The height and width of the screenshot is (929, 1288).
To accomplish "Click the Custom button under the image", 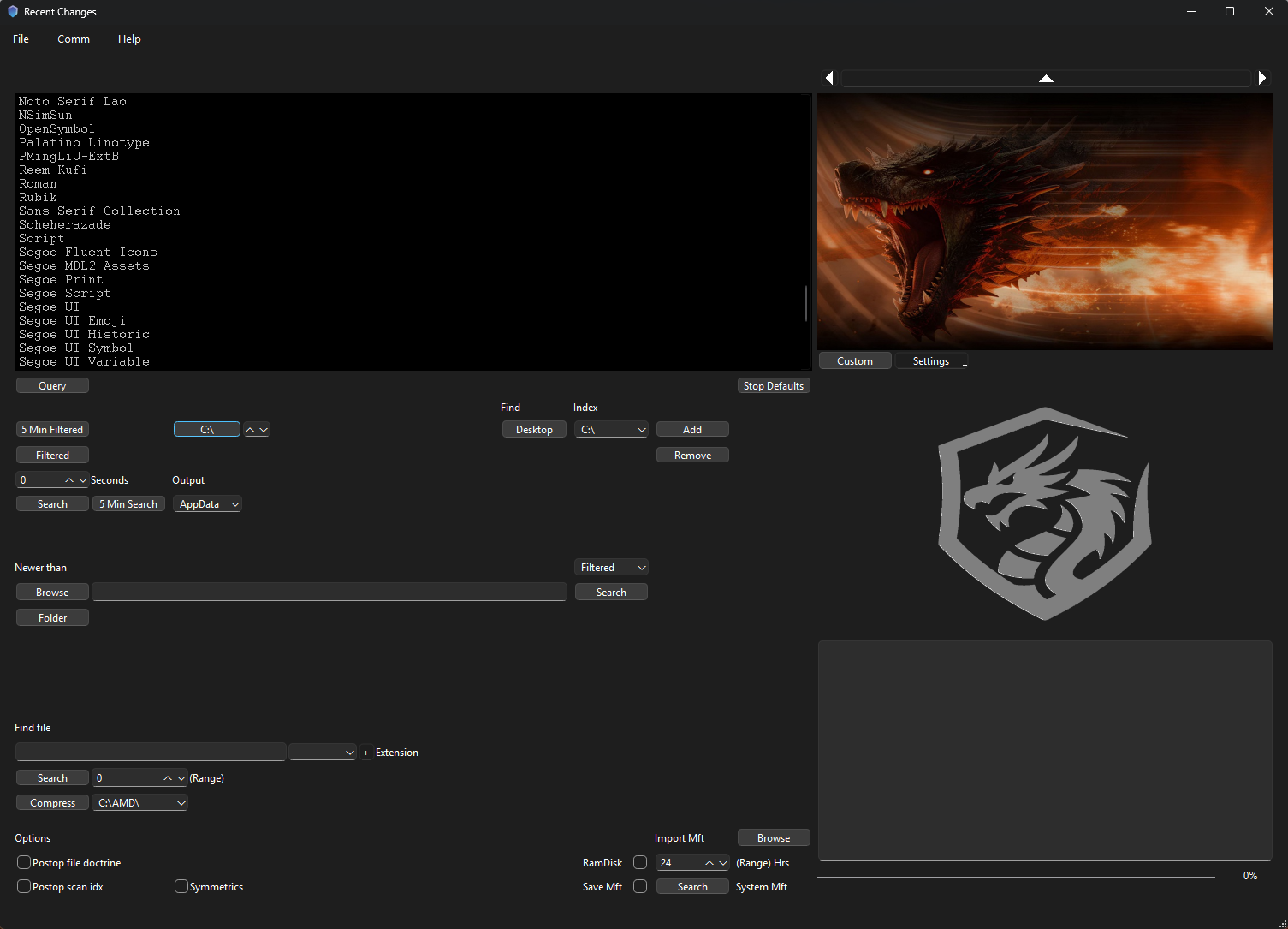I will 855,361.
